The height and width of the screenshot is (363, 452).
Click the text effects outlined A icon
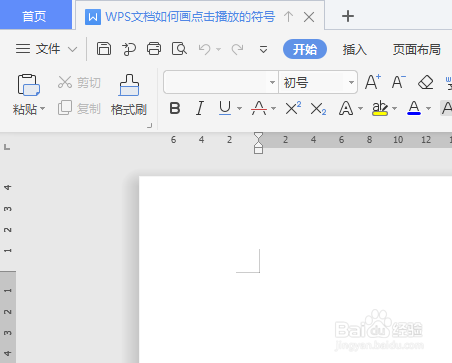(346, 108)
